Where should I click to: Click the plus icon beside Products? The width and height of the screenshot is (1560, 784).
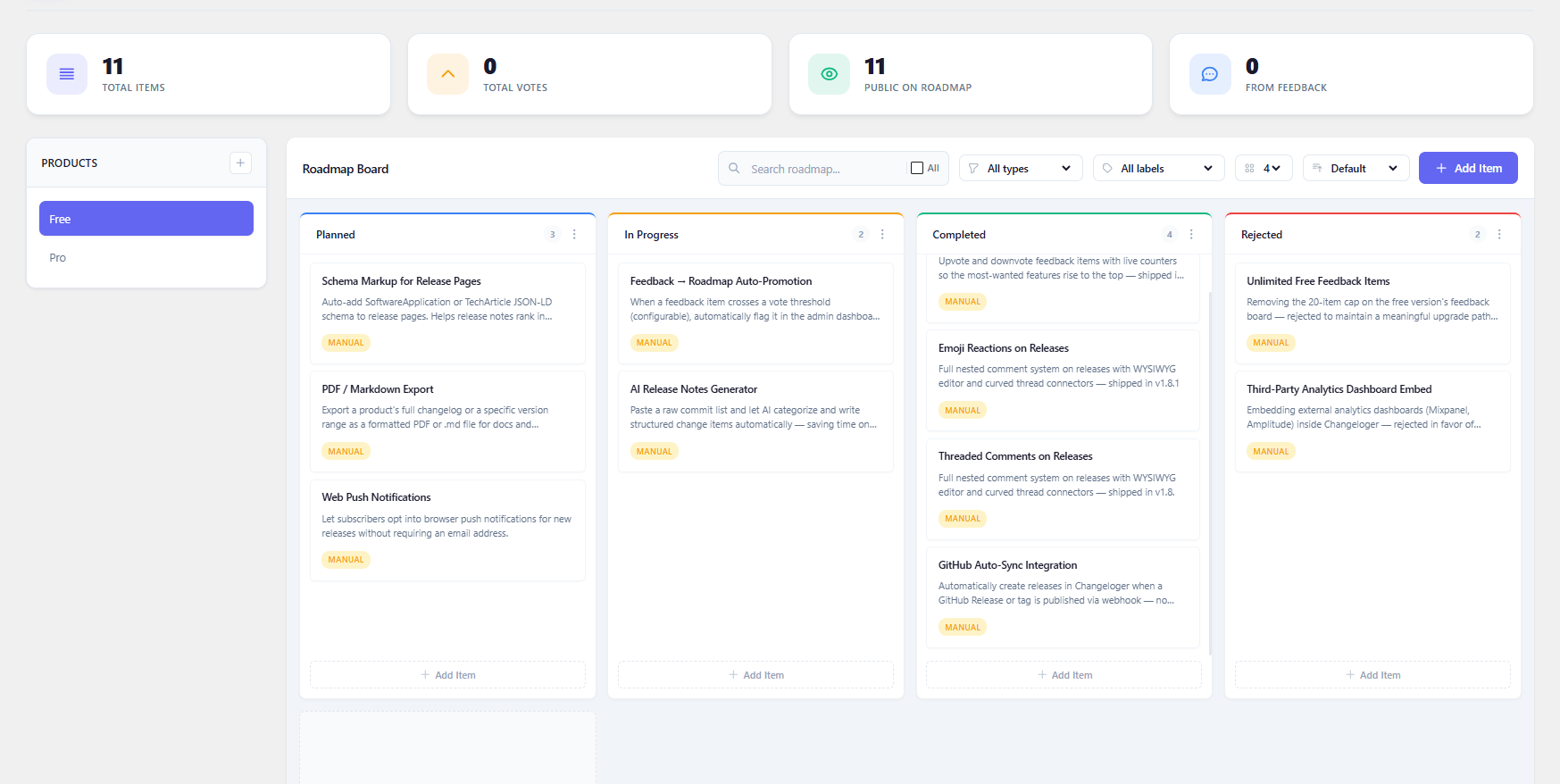pyautogui.click(x=240, y=163)
